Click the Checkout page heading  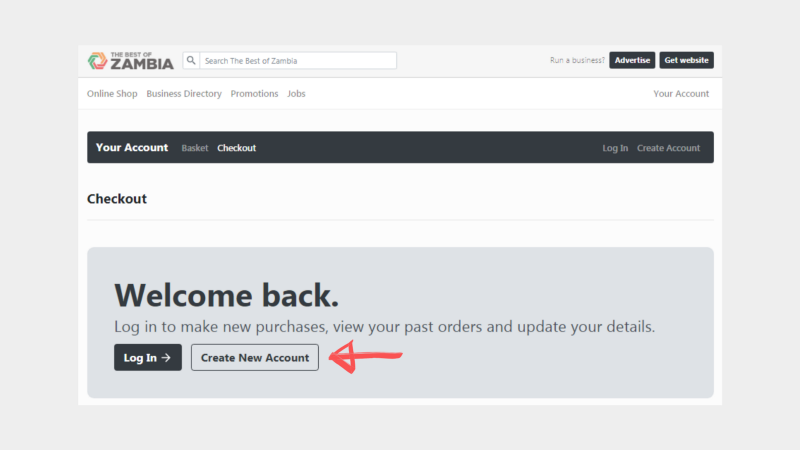tap(117, 198)
